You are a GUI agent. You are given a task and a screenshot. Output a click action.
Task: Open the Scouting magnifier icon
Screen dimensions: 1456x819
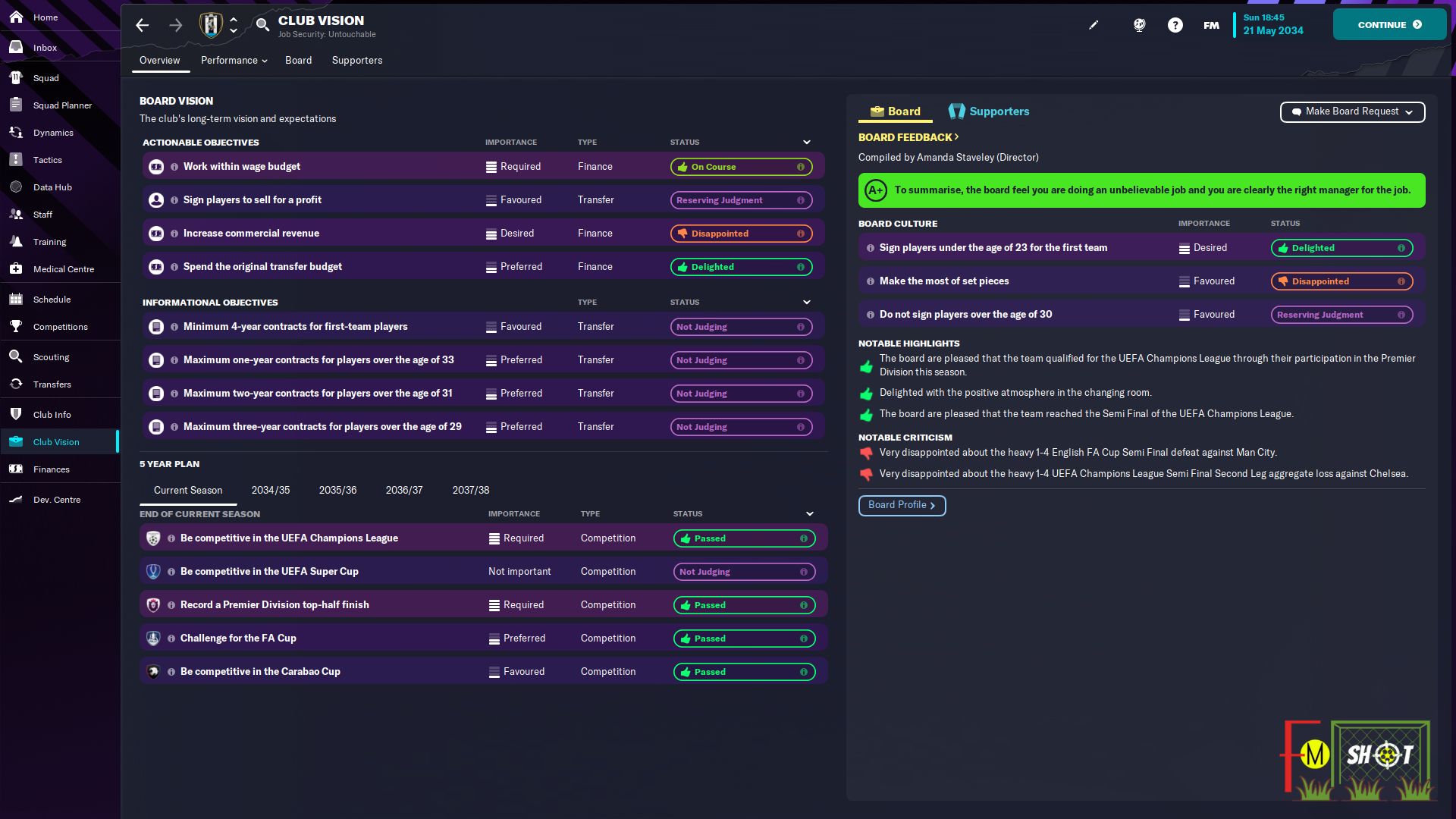point(16,356)
